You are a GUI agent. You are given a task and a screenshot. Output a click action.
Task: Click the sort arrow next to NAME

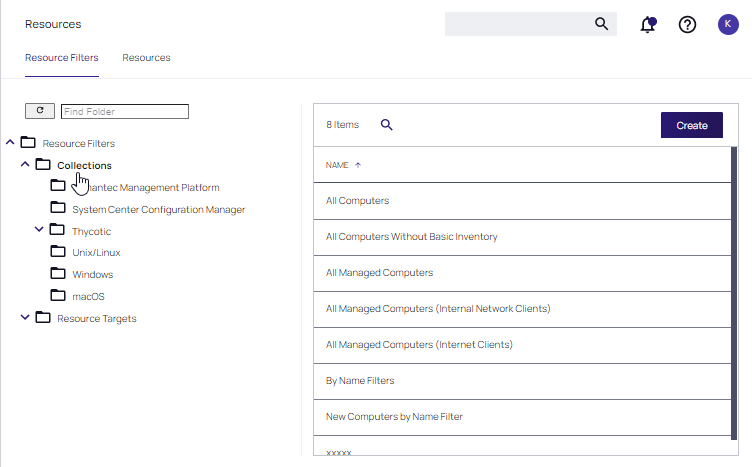pyautogui.click(x=358, y=165)
